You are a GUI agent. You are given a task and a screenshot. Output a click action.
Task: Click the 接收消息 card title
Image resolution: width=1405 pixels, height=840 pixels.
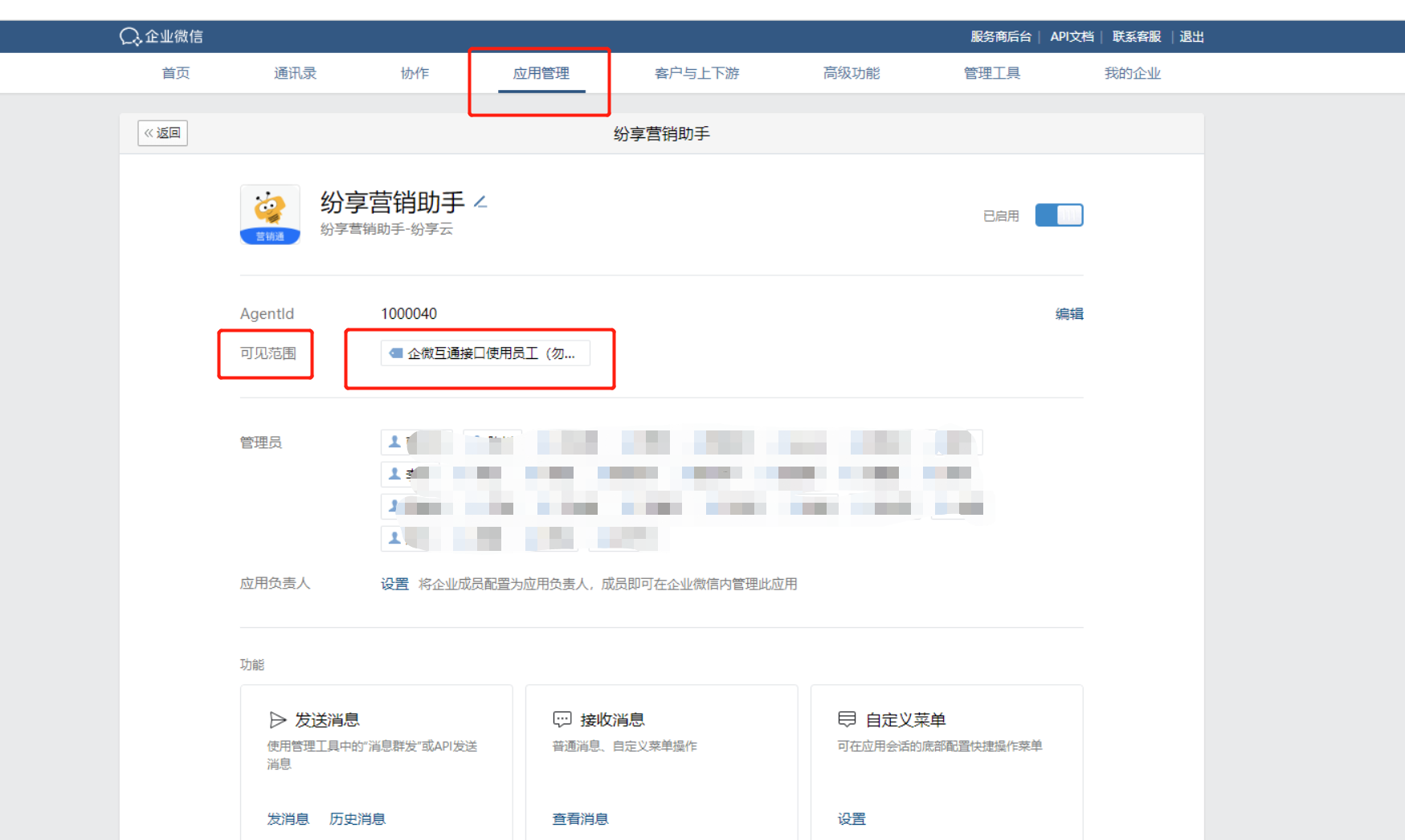tap(612, 720)
